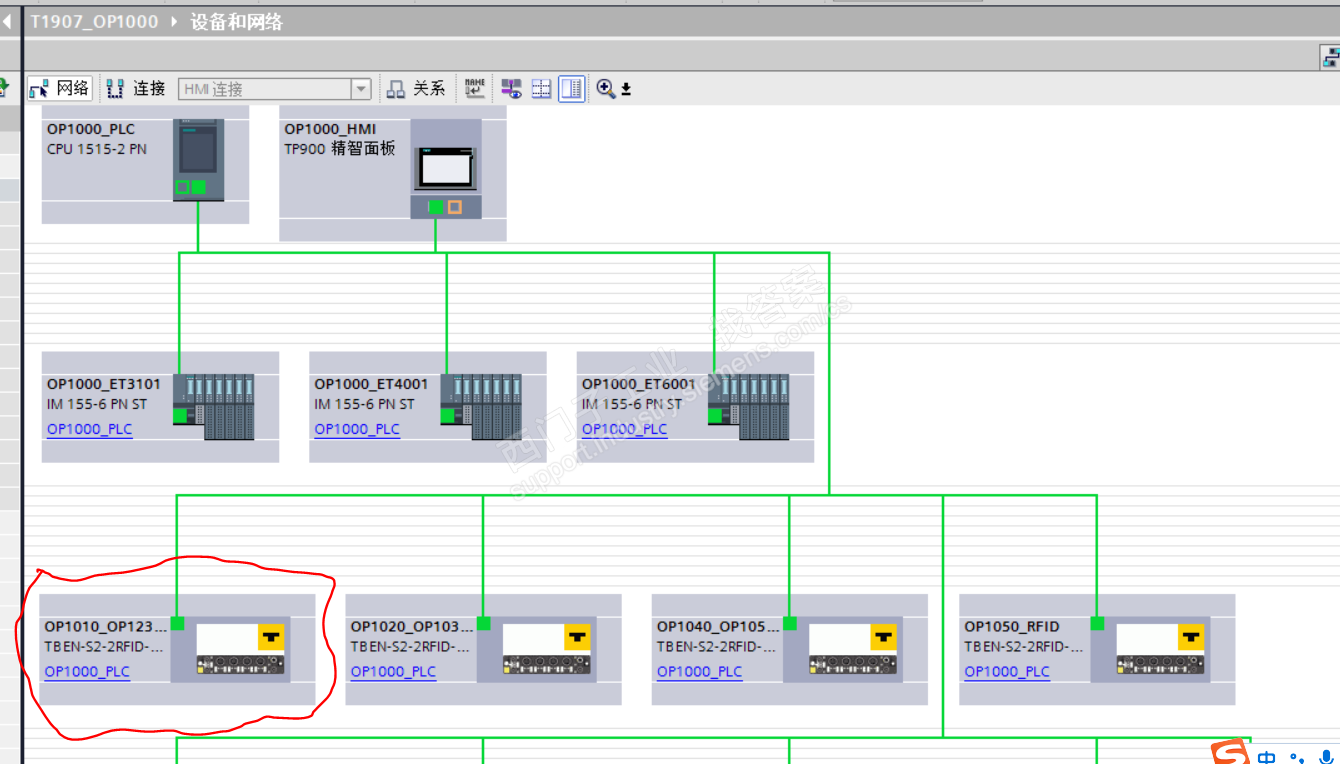Screen dimensions: 1340x764
Task: Open OP1000_PLC link under OP1020_OP103
Action: coord(393,672)
